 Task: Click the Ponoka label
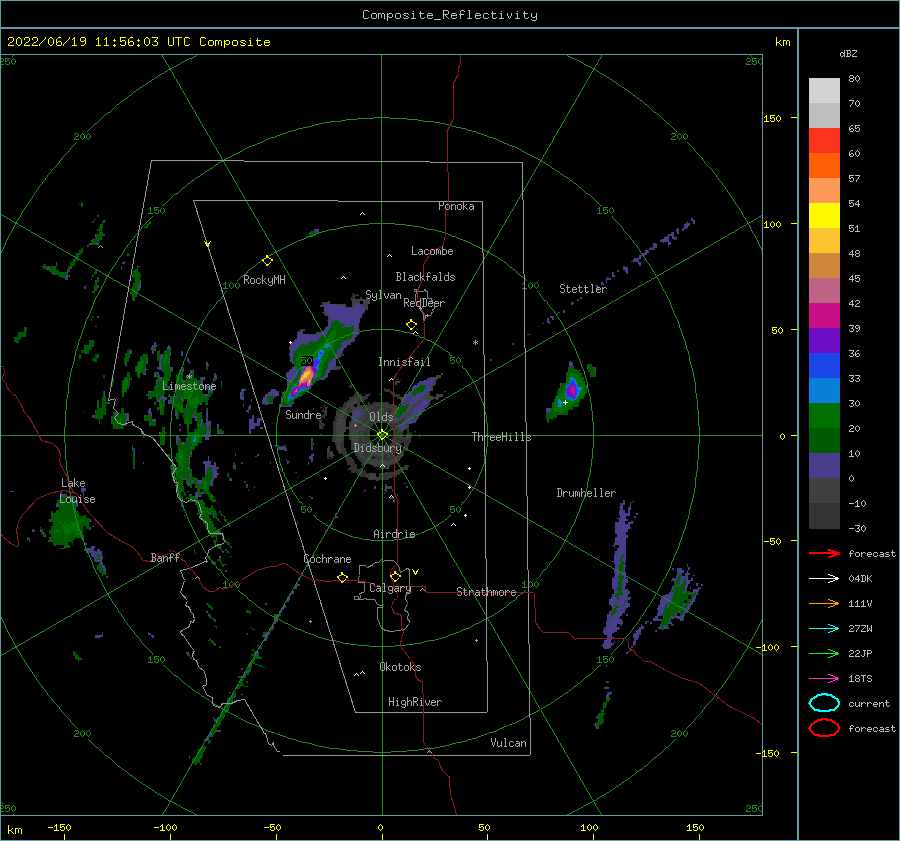coord(456,207)
